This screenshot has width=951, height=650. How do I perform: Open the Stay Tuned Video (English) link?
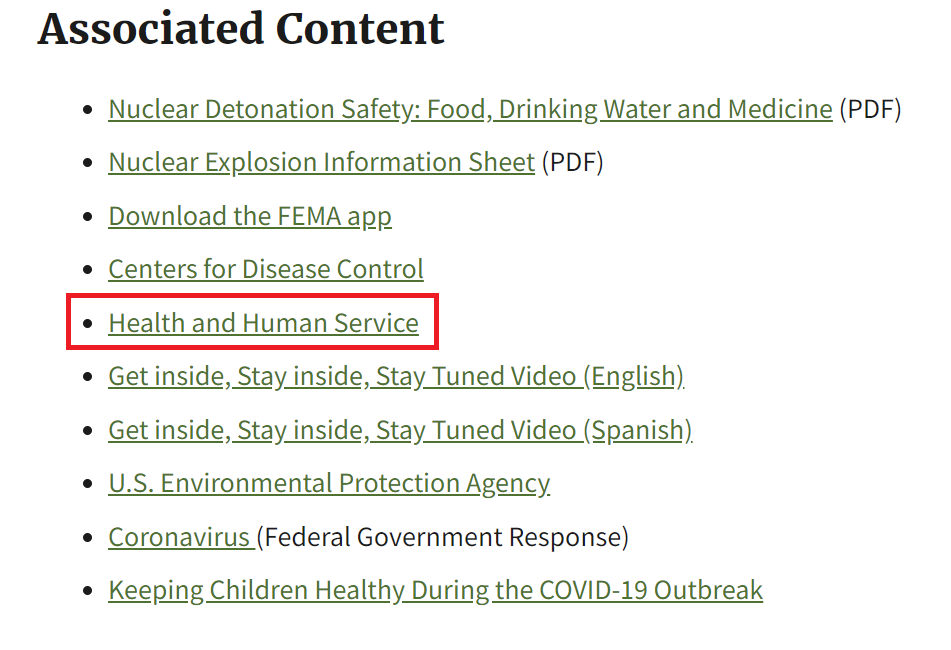[x=396, y=377]
